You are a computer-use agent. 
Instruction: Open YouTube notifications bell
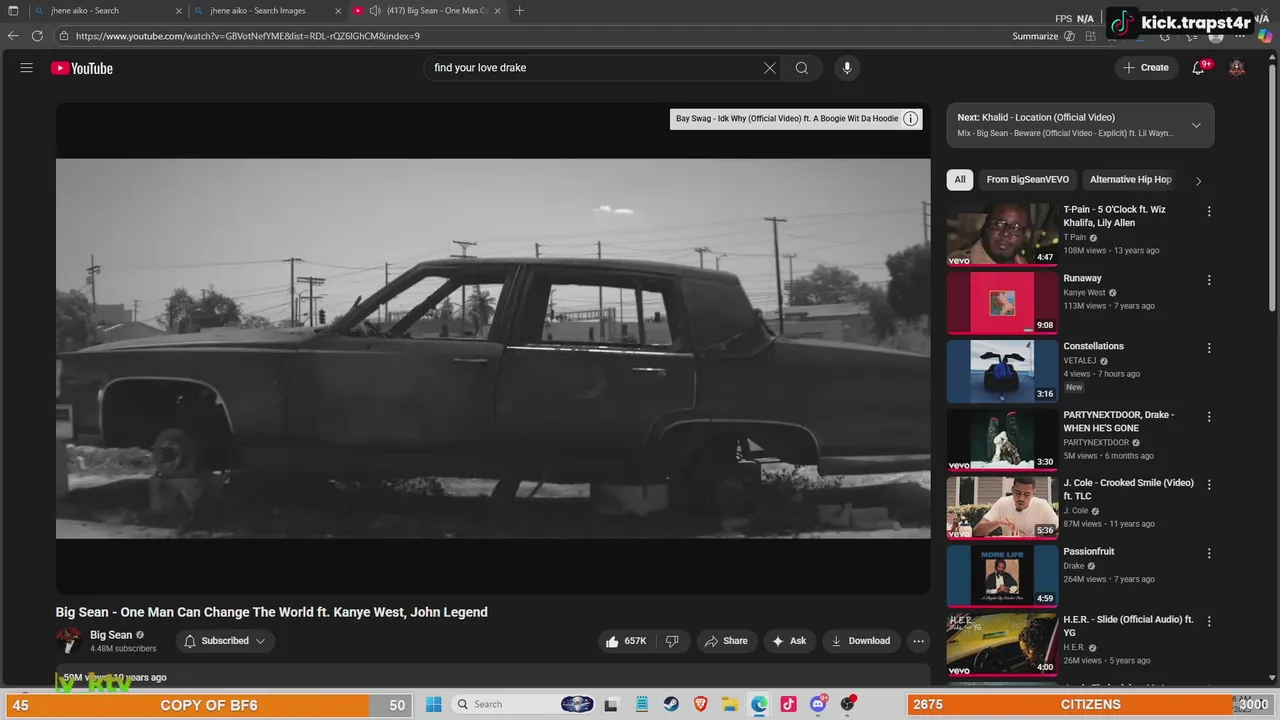[1199, 68]
